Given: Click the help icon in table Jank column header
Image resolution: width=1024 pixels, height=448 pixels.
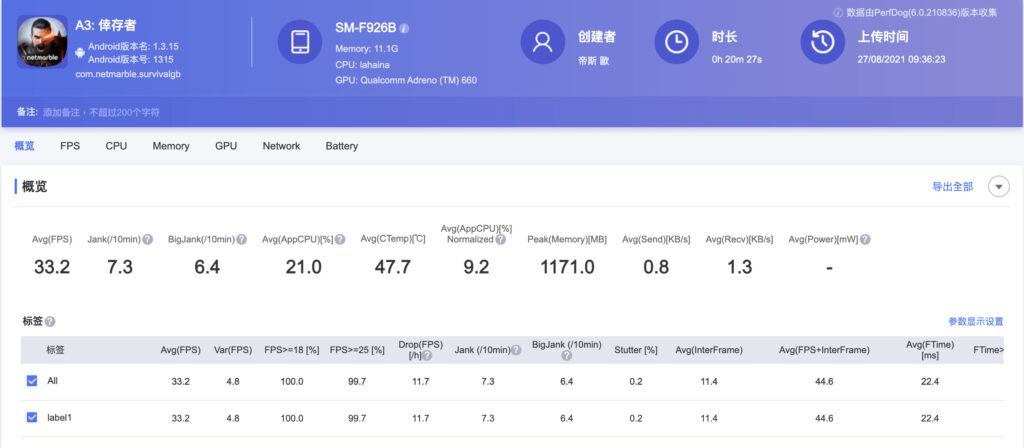Looking at the screenshot, I should tap(516, 350).
